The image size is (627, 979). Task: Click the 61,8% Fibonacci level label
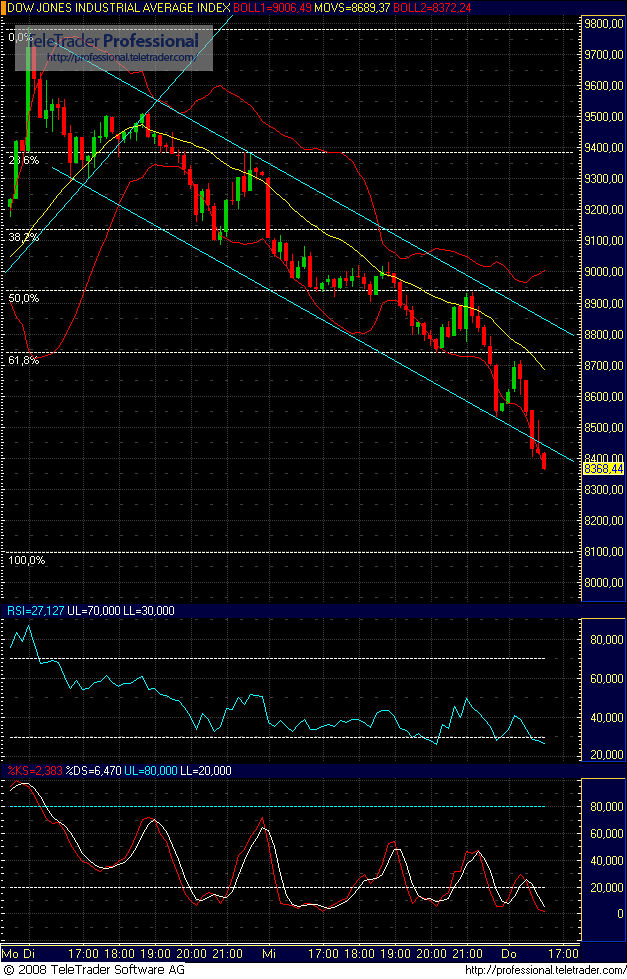click(24, 360)
